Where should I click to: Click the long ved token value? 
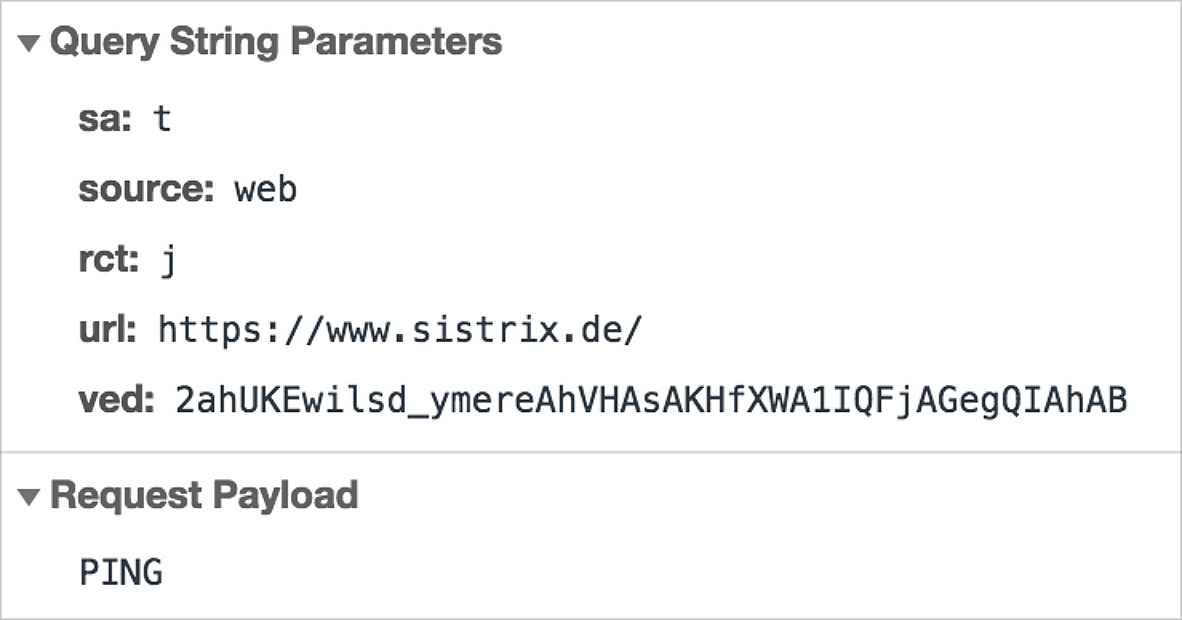click(651, 401)
